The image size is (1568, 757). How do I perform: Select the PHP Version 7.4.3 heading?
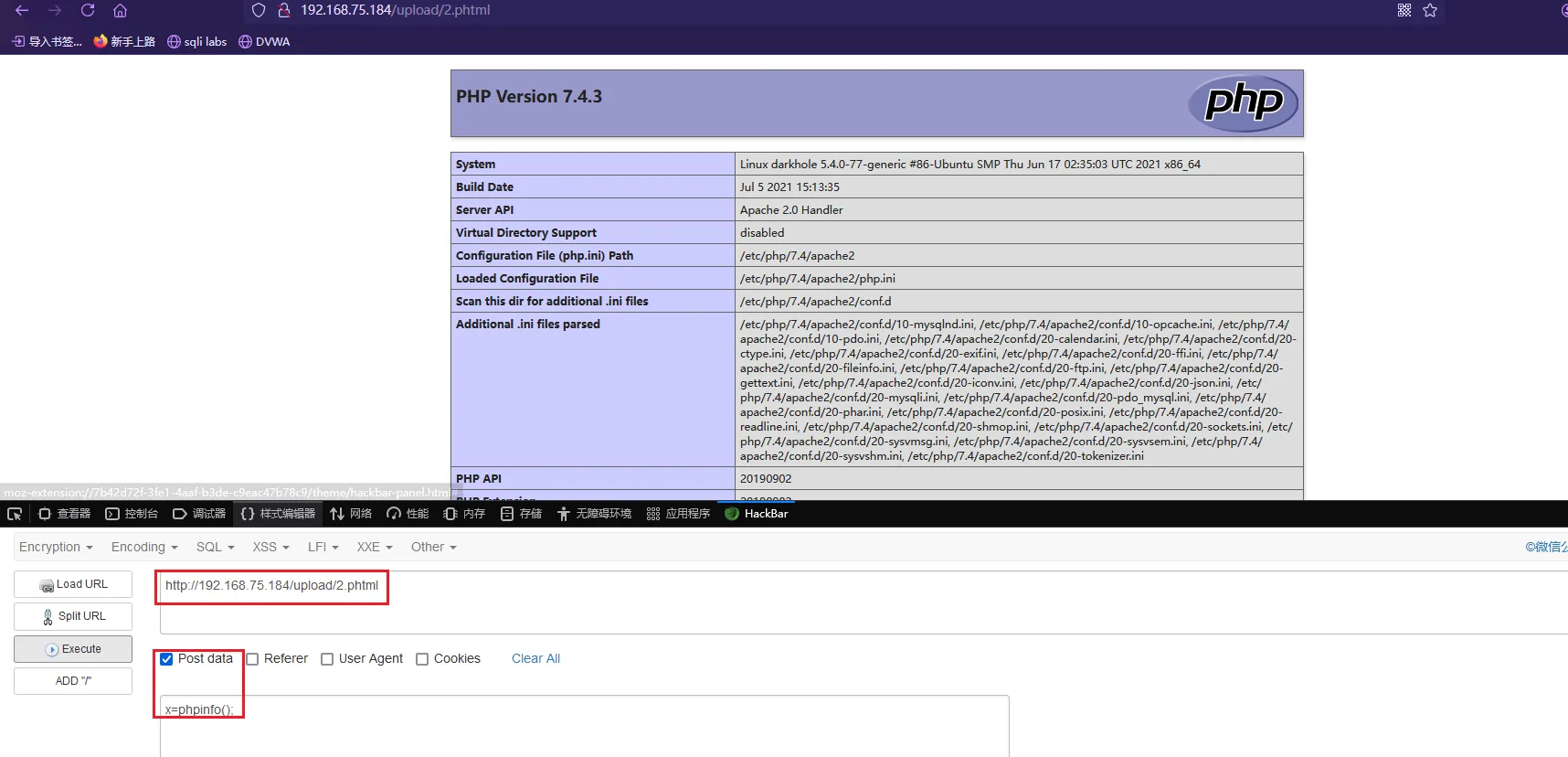pos(529,97)
